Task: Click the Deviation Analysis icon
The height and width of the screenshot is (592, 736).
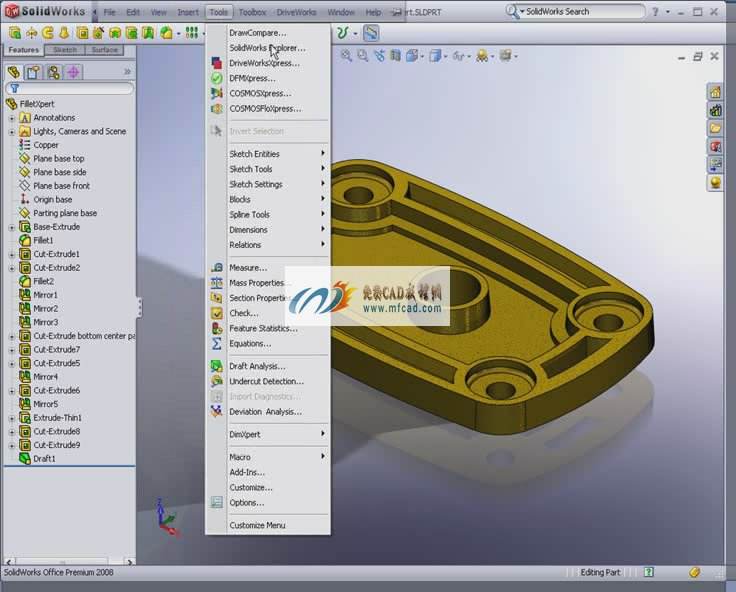Action: coord(216,412)
